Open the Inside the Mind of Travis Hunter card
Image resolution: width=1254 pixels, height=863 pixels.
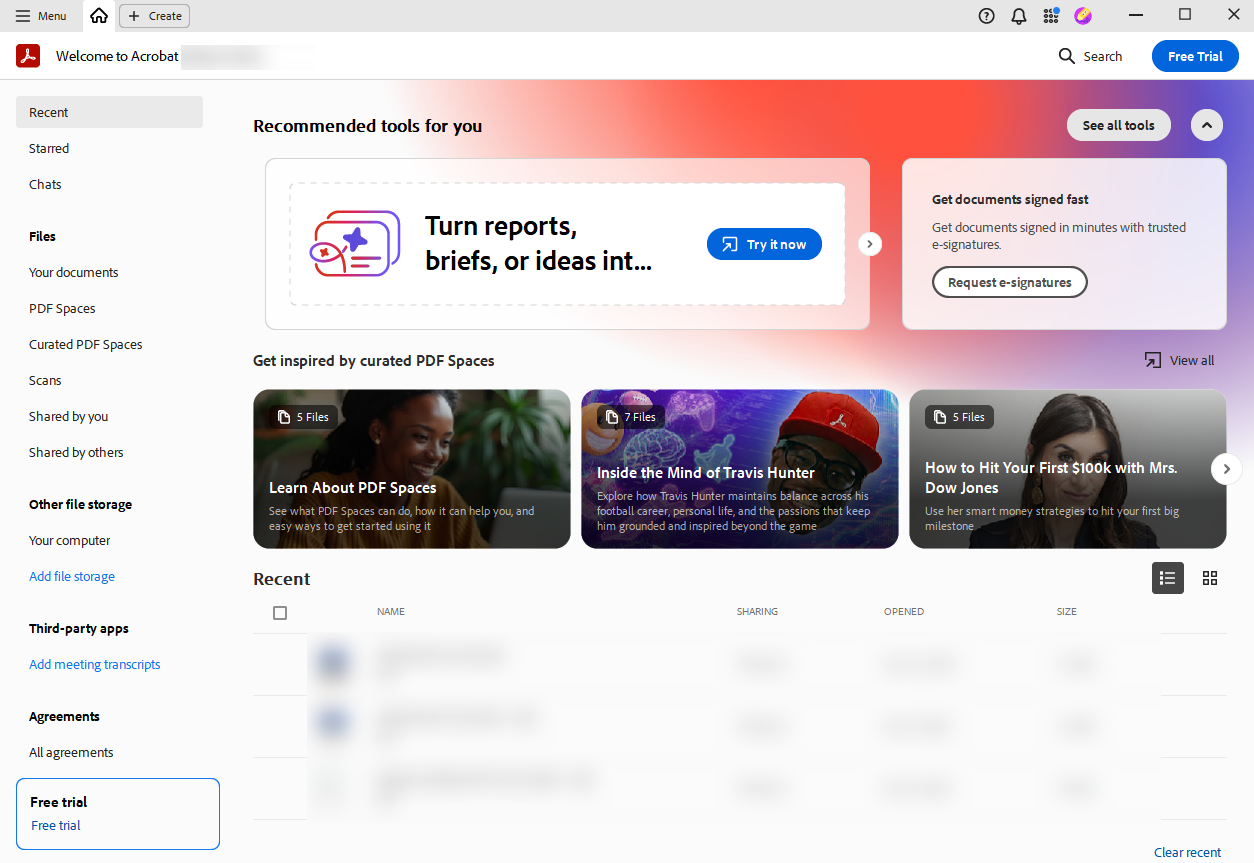pyautogui.click(x=739, y=469)
